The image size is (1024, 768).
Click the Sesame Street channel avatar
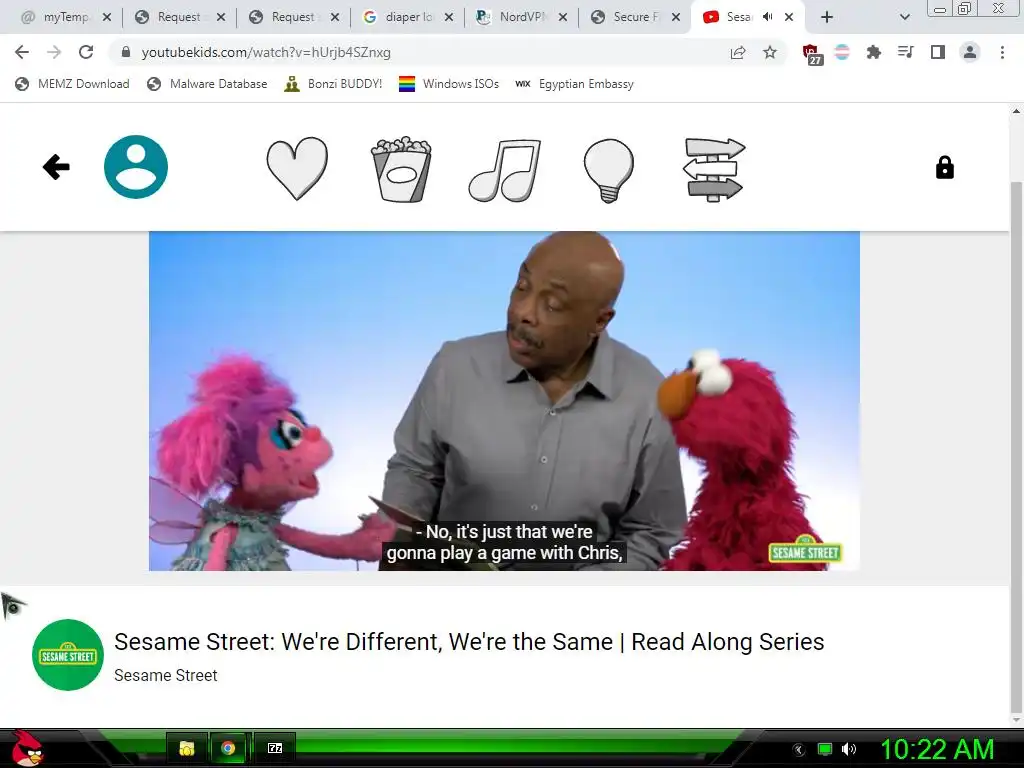pyautogui.click(x=68, y=654)
